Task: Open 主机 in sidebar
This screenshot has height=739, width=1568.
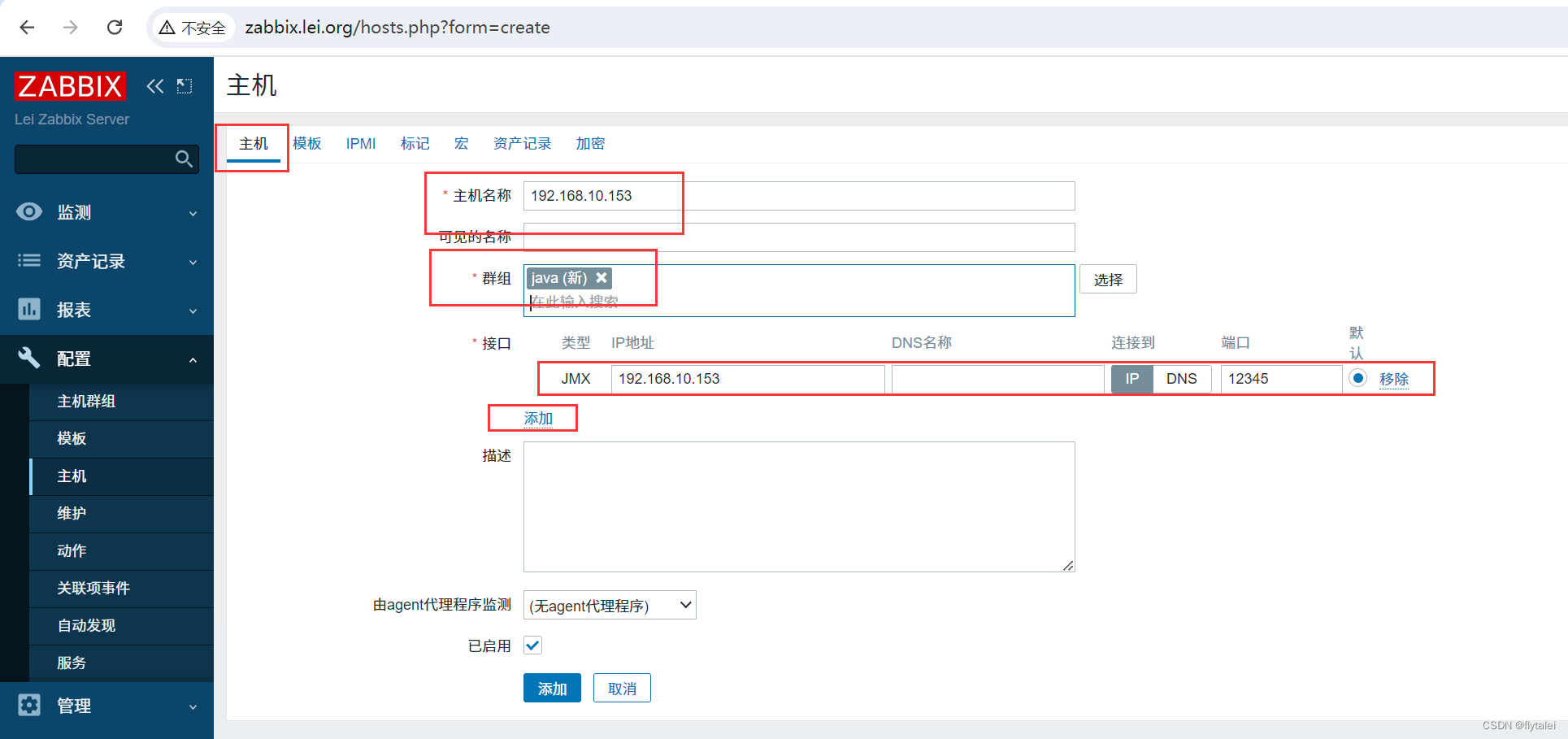Action: (x=121, y=476)
